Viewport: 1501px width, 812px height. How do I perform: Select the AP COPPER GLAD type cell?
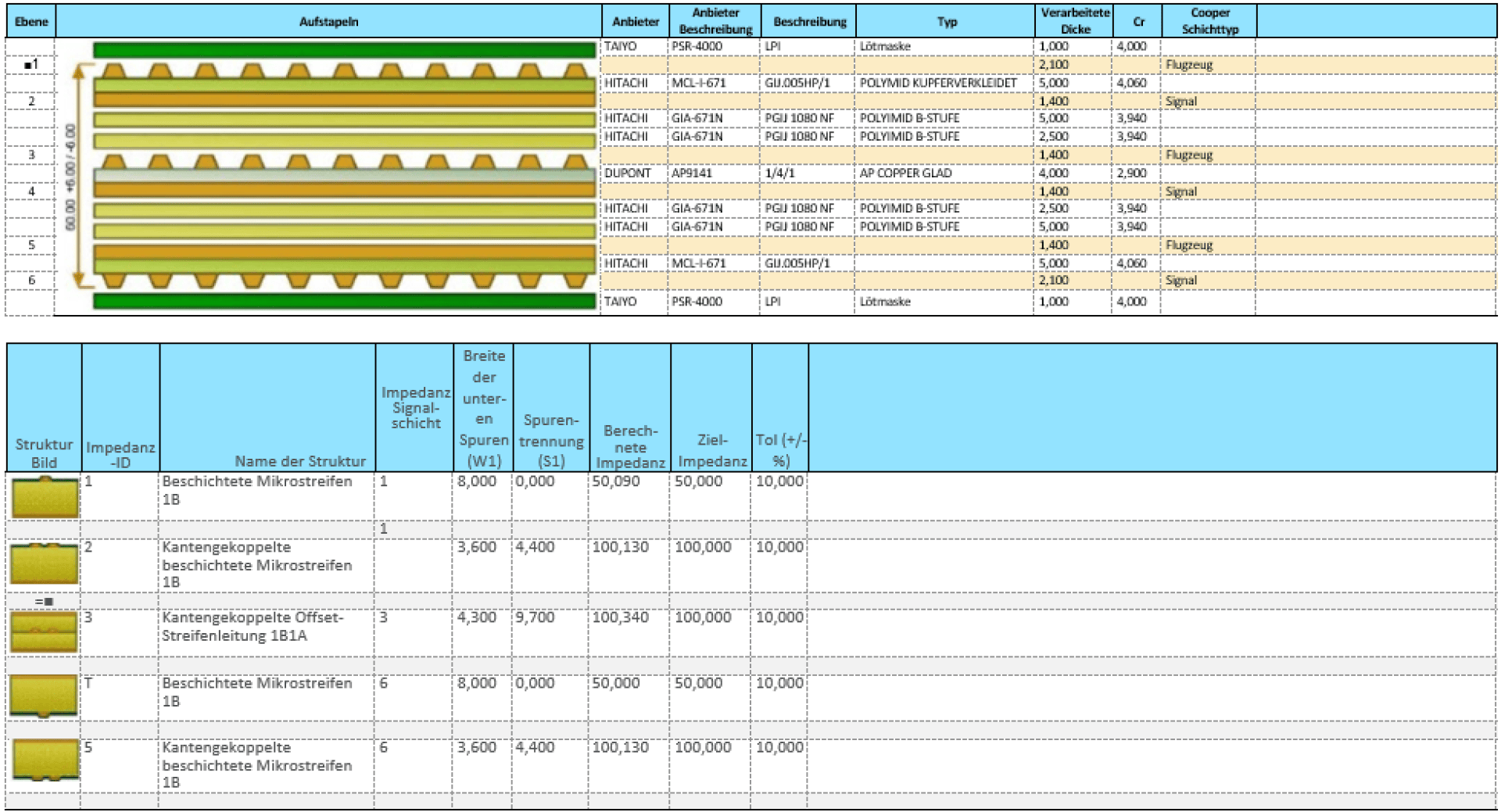pyautogui.click(x=944, y=173)
